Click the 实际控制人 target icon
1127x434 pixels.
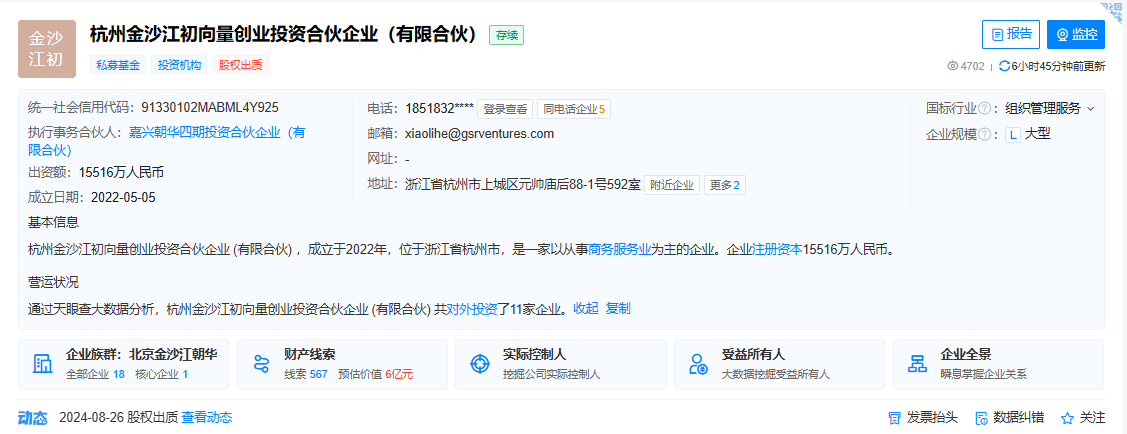point(480,364)
